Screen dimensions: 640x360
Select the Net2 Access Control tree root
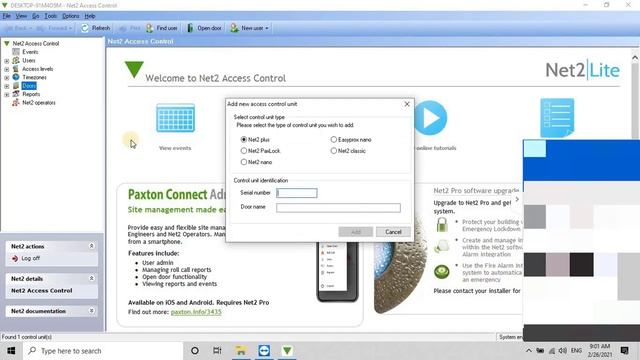coord(36,43)
